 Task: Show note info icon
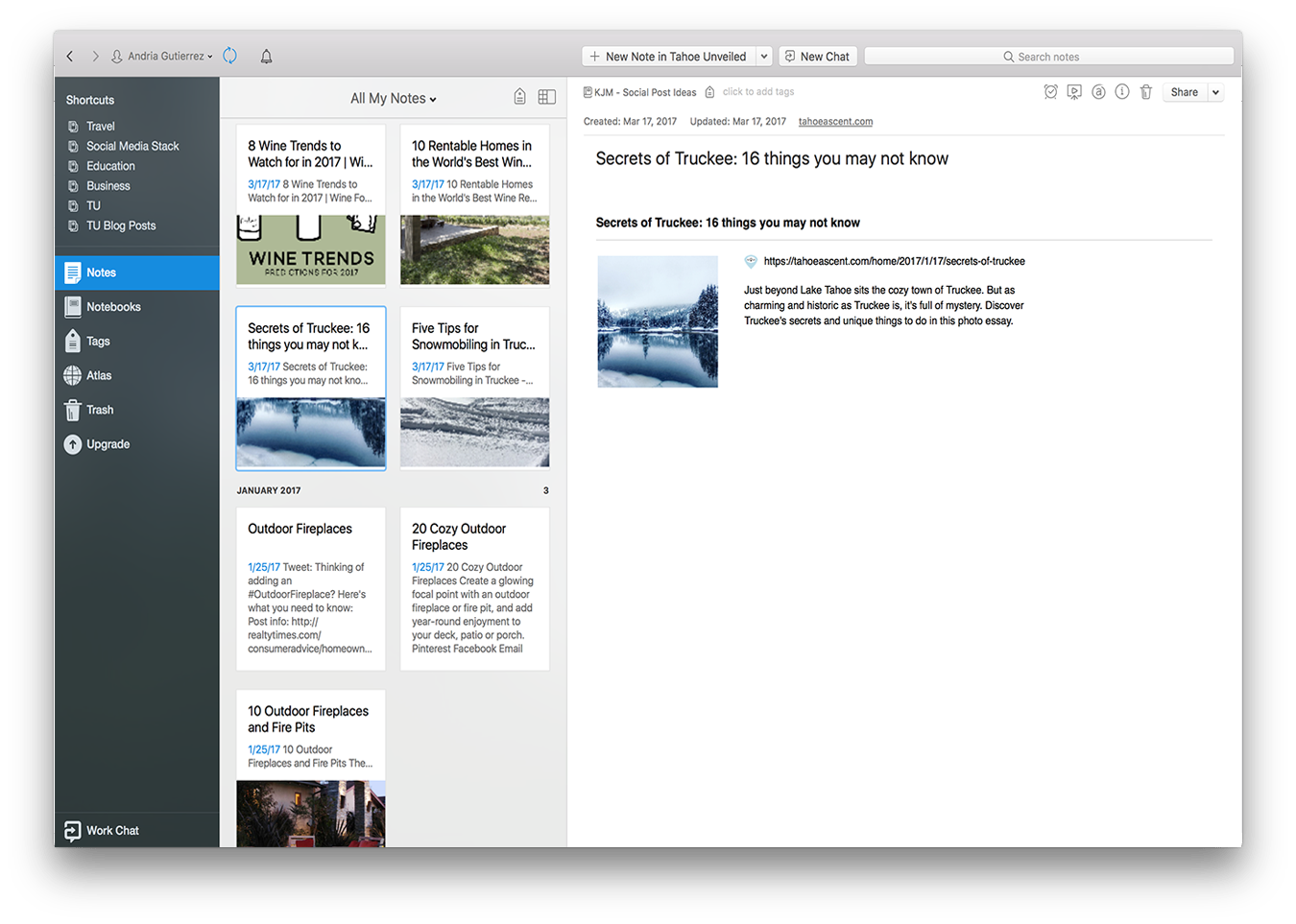click(x=1122, y=92)
